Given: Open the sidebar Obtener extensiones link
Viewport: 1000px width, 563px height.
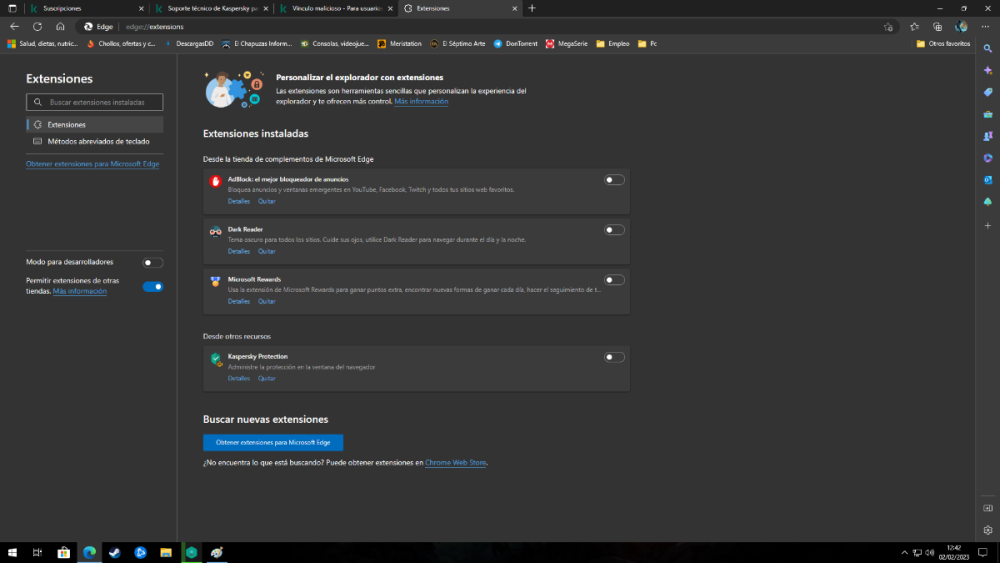Looking at the screenshot, I should tap(92, 164).
